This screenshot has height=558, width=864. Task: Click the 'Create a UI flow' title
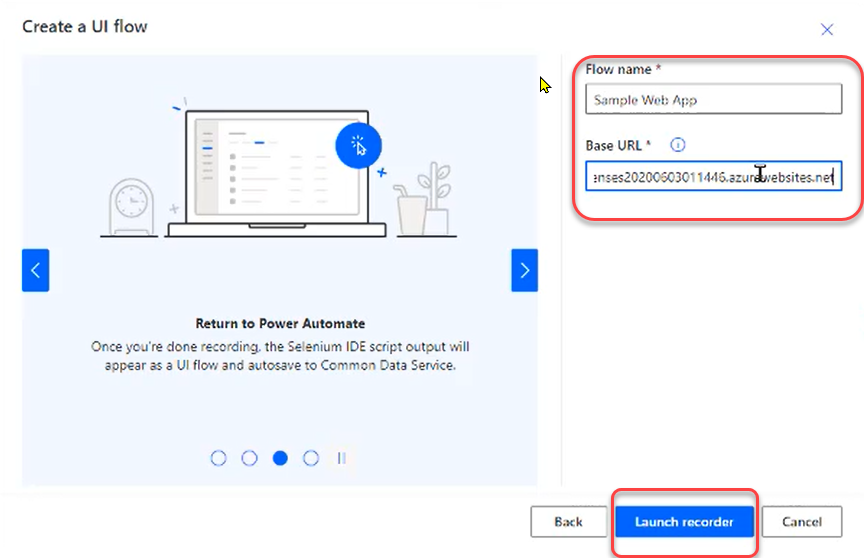point(85,26)
